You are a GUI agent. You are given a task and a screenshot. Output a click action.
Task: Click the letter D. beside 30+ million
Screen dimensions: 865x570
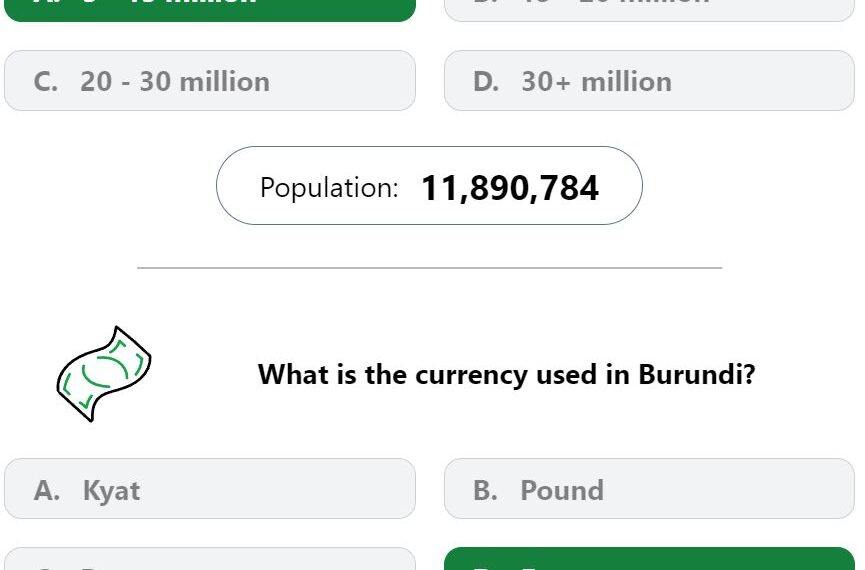[486, 82]
